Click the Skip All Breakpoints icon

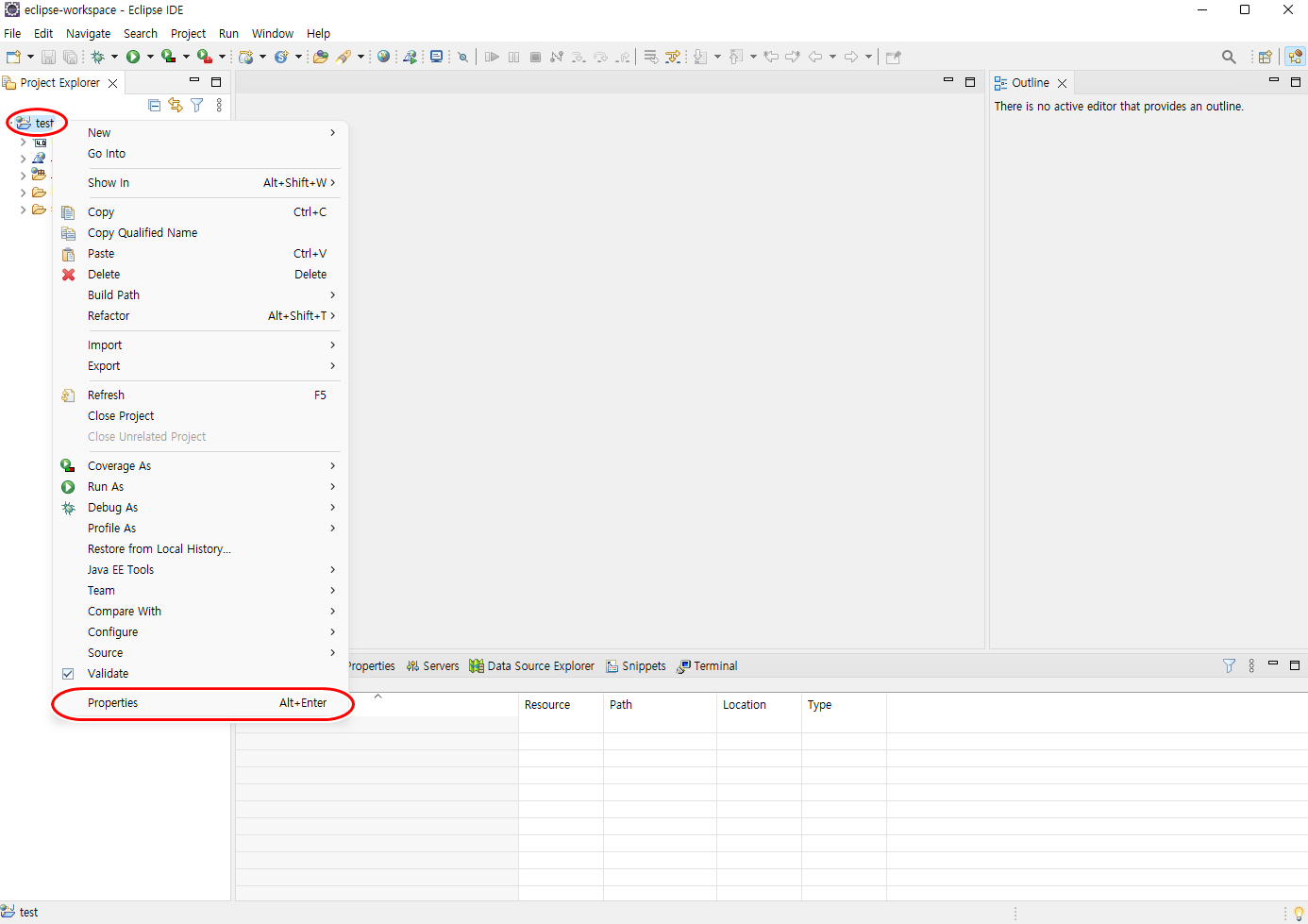462,57
